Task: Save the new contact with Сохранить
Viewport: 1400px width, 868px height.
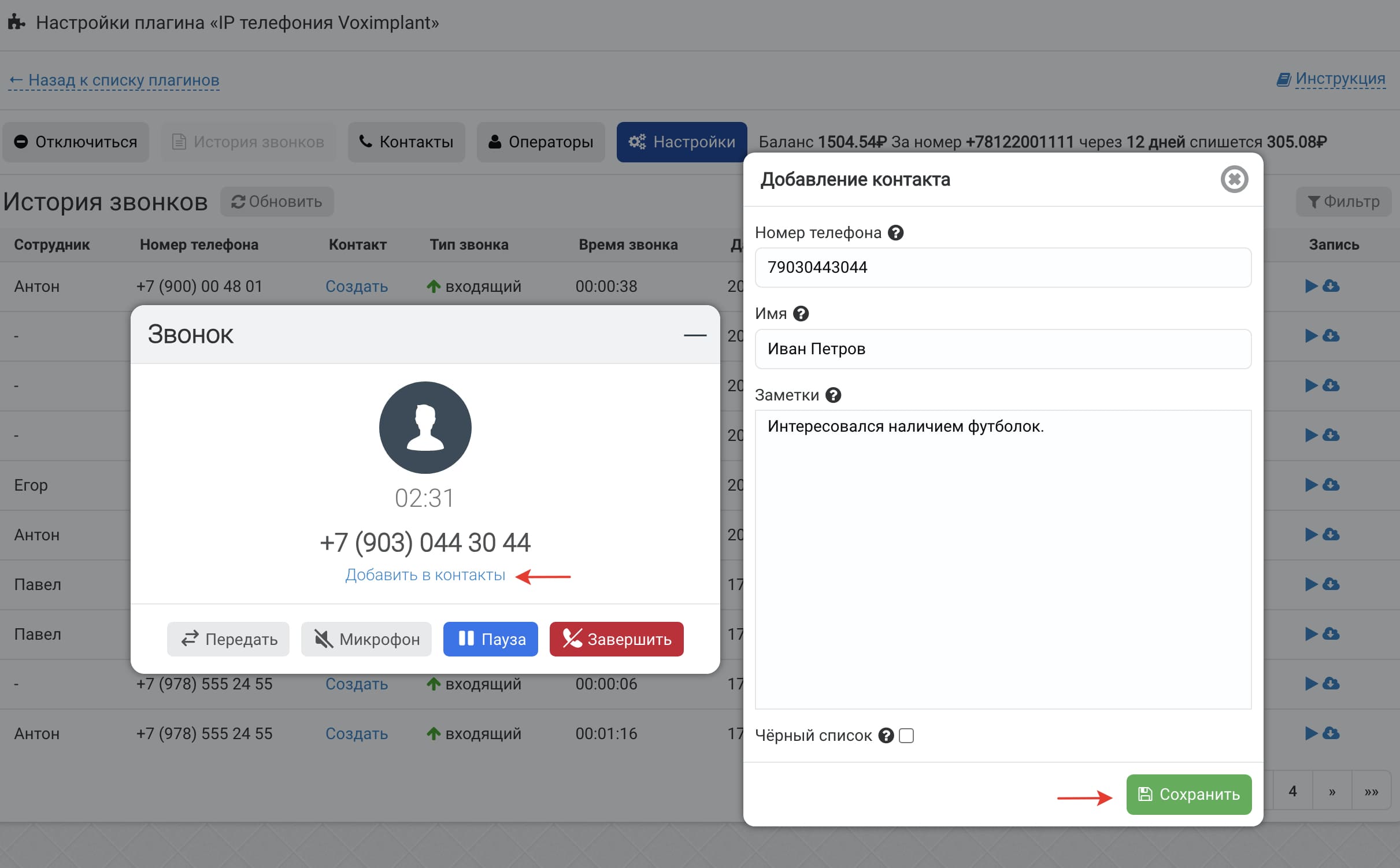Action: [x=1188, y=795]
